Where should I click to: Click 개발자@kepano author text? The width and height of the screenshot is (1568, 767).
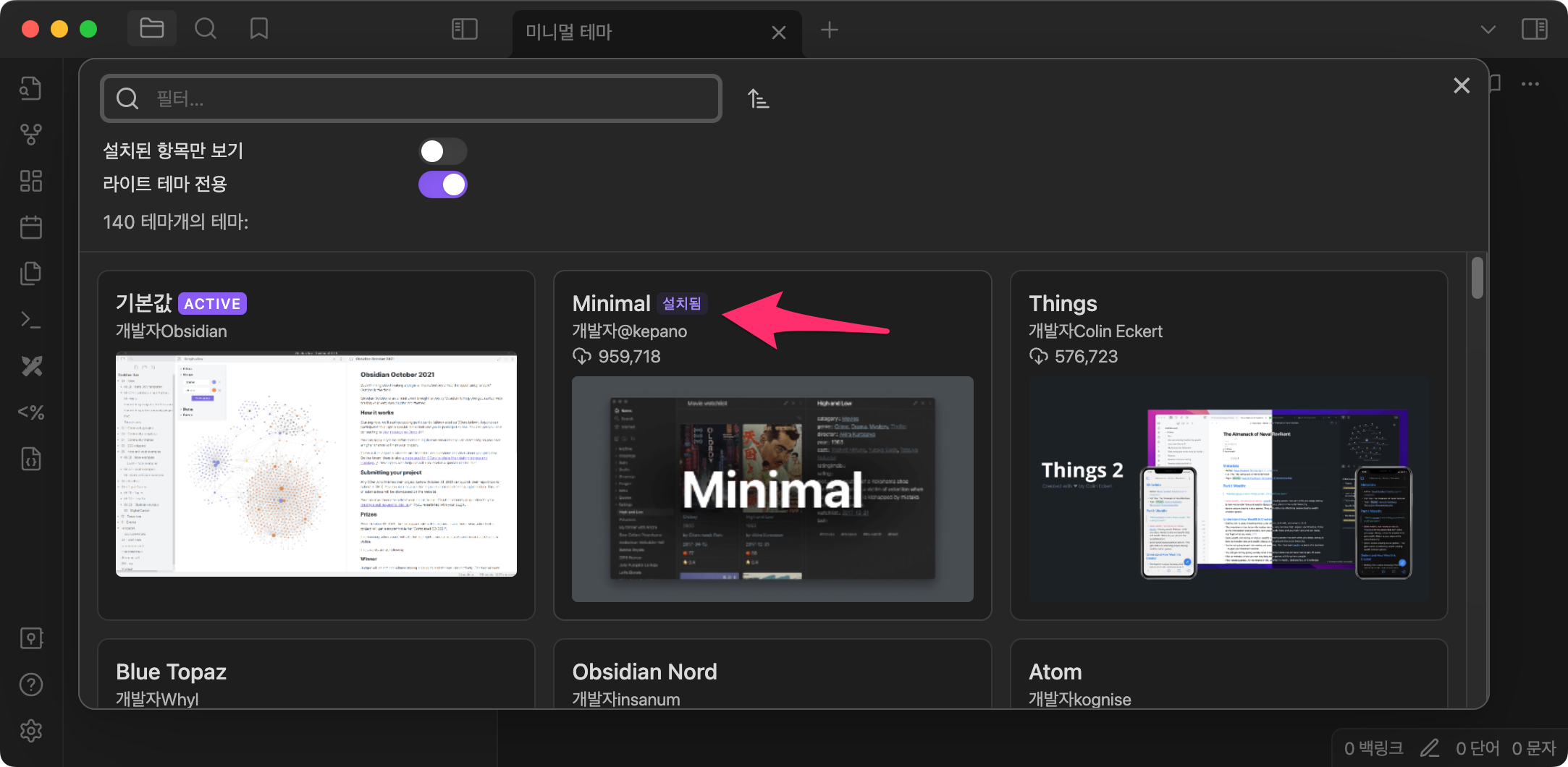(x=630, y=331)
